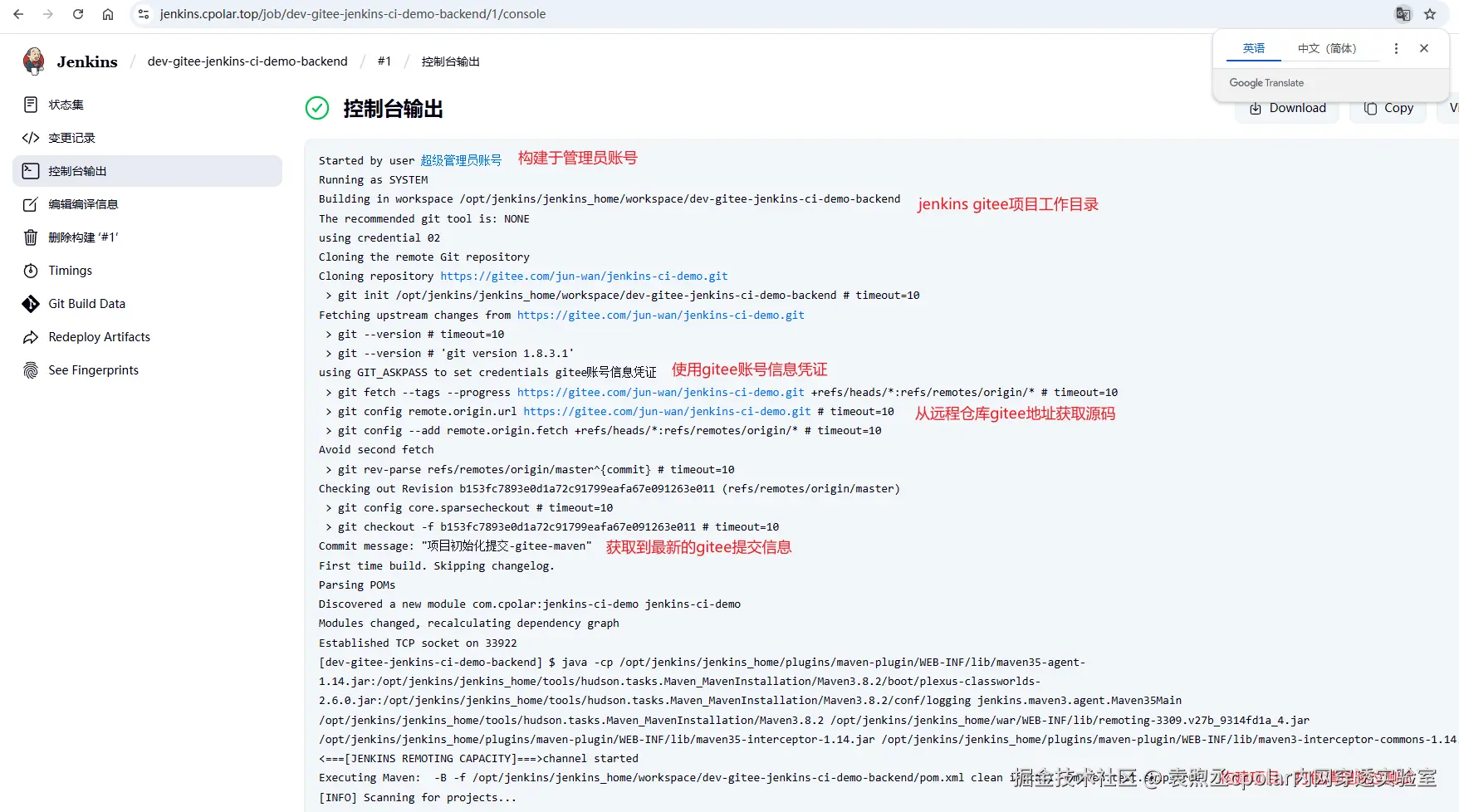1459x812 pixels.
Task: Open See Fingerprints page
Action: (x=147, y=370)
